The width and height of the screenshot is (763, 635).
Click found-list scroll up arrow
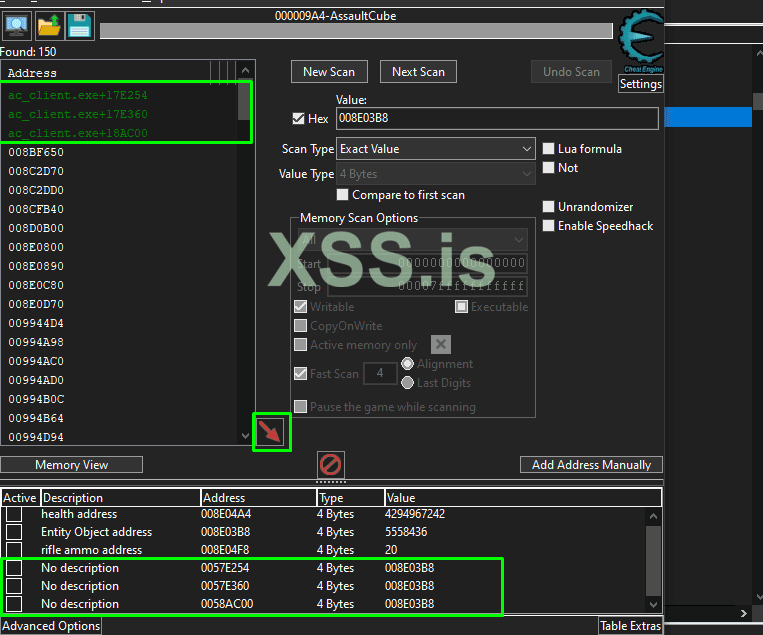point(245,71)
